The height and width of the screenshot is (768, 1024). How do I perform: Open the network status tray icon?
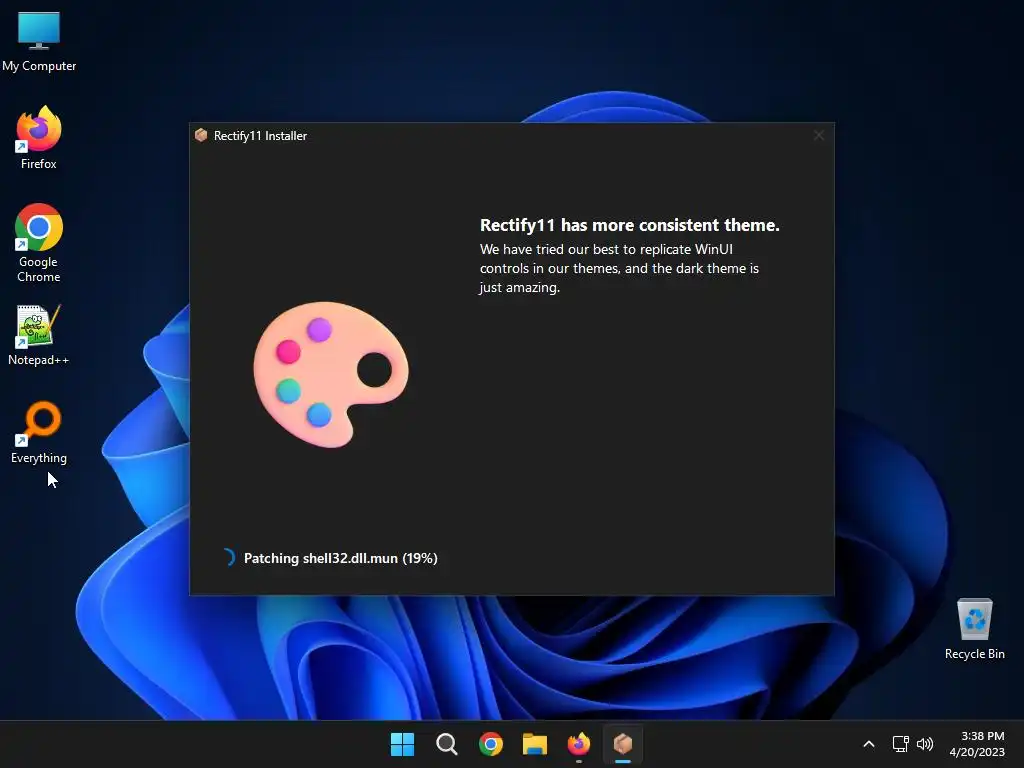[901, 744]
